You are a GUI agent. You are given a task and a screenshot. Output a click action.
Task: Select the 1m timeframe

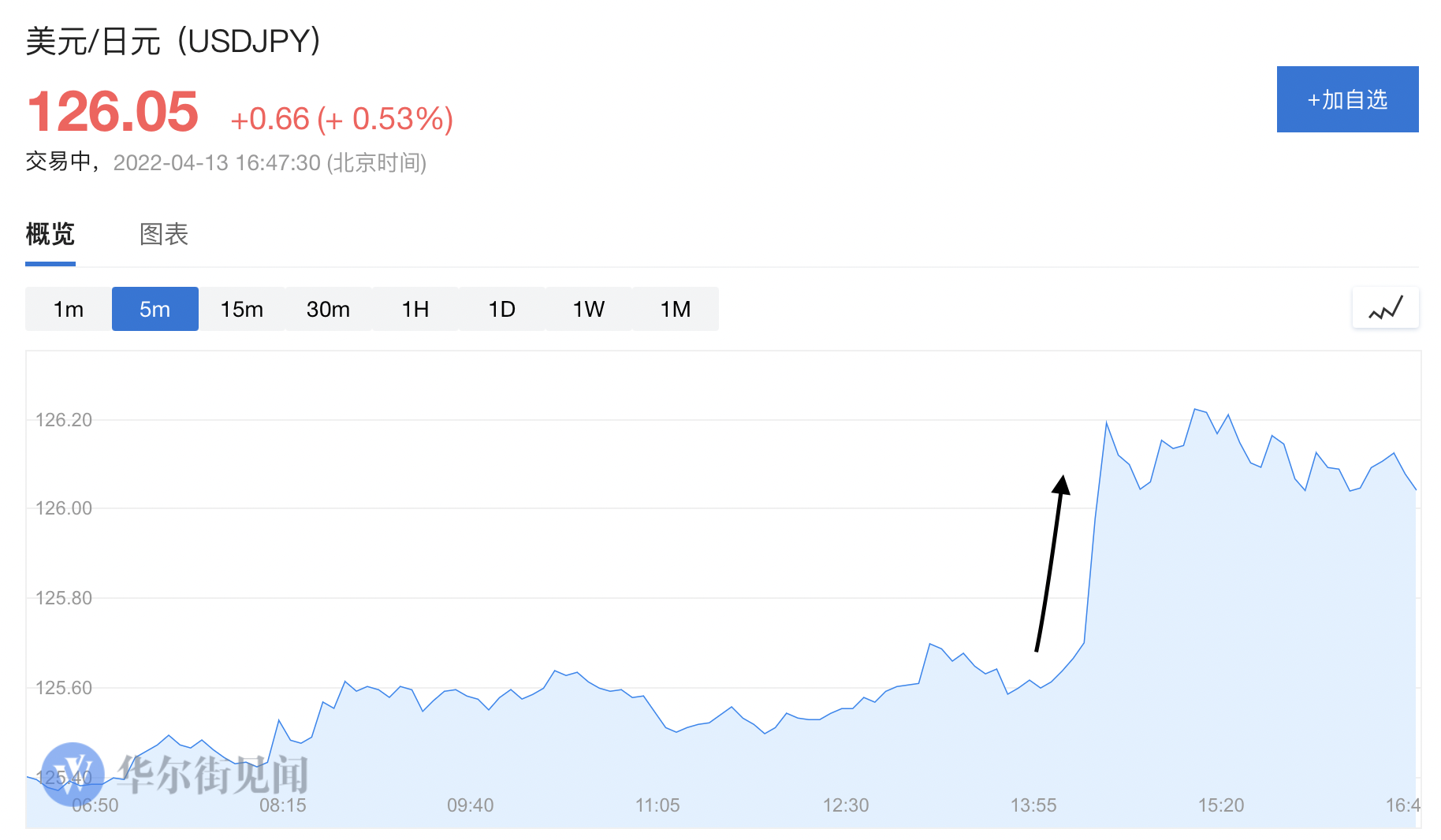[x=69, y=309]
